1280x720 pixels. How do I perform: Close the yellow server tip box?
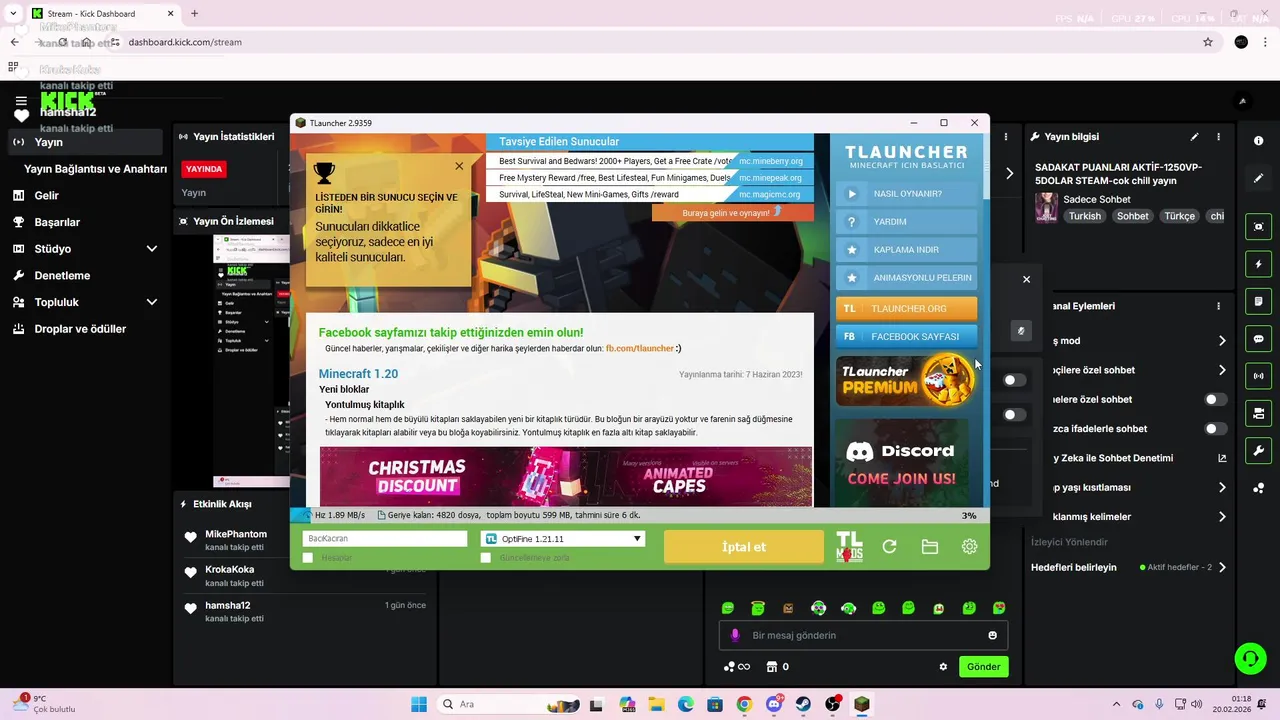pos(459,166)
